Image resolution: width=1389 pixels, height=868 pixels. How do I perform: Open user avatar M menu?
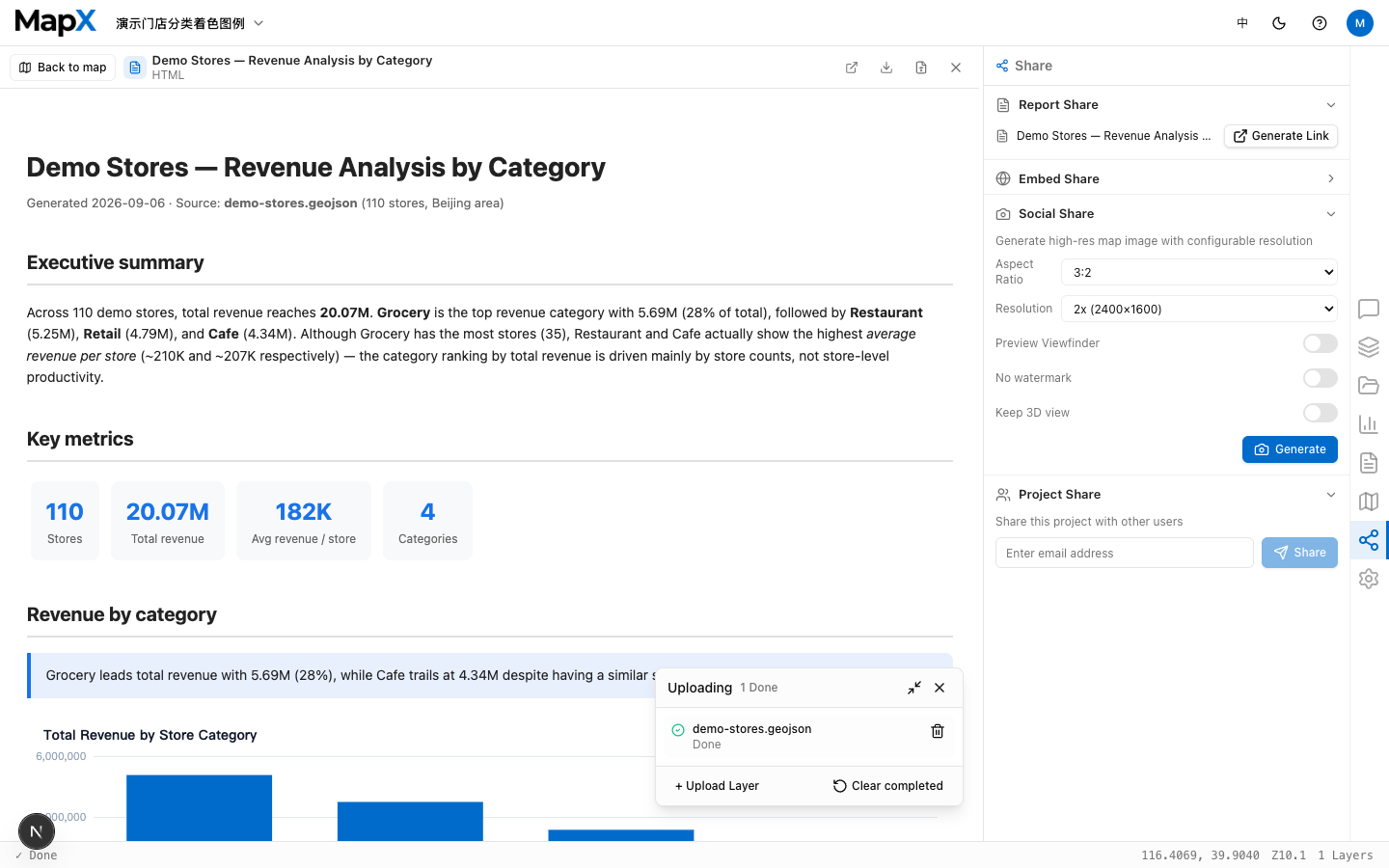pyautogui.click(x=1360, y=23)
